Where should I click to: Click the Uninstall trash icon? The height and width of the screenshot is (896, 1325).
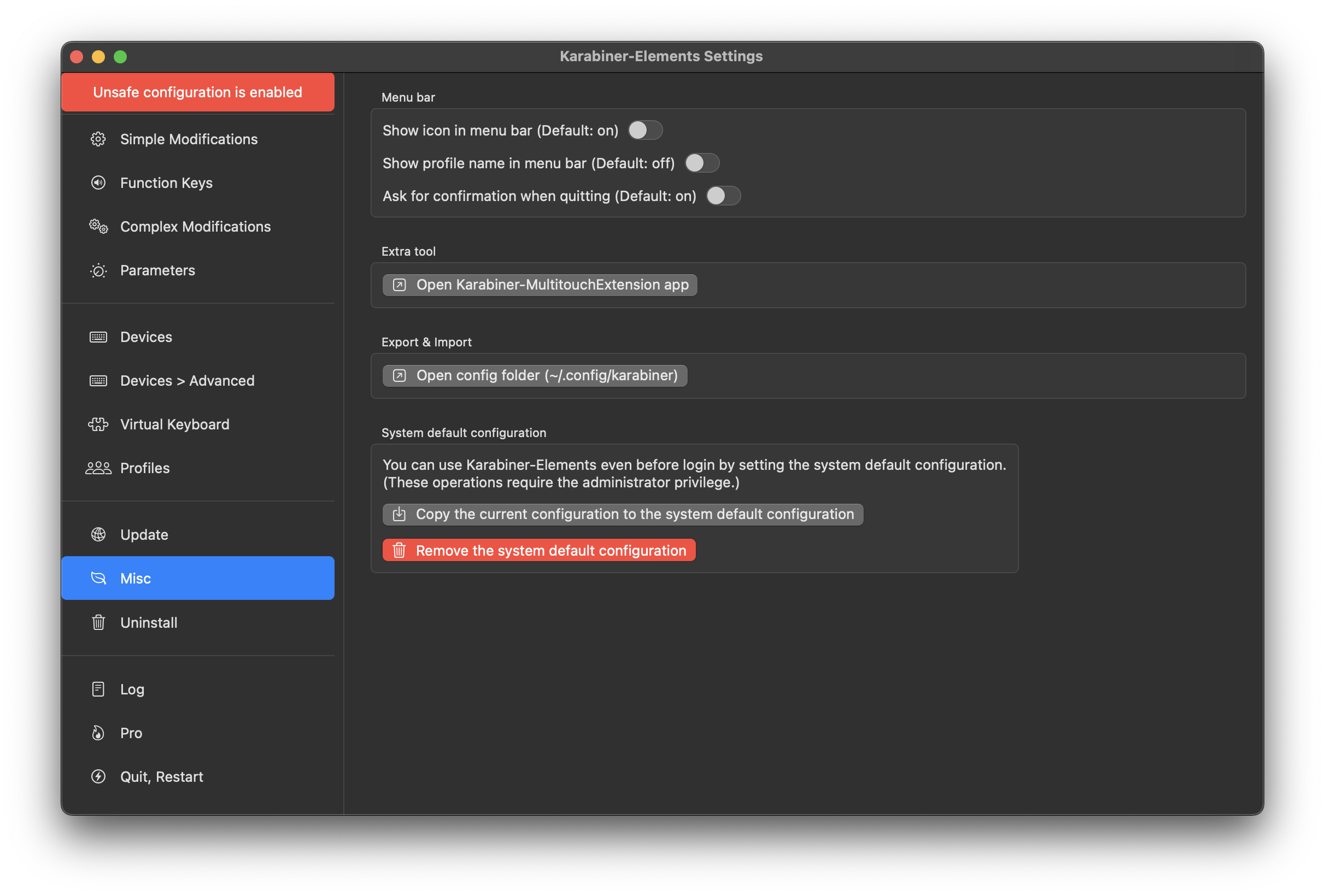tap(98, 622)
